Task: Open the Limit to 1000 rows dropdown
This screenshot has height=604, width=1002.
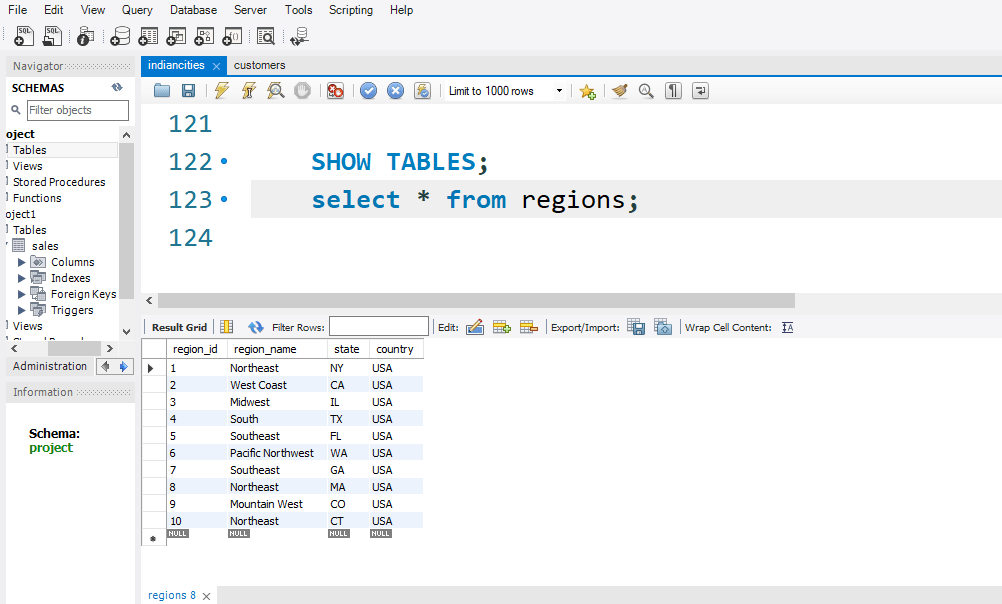Action: coord(560,90)
